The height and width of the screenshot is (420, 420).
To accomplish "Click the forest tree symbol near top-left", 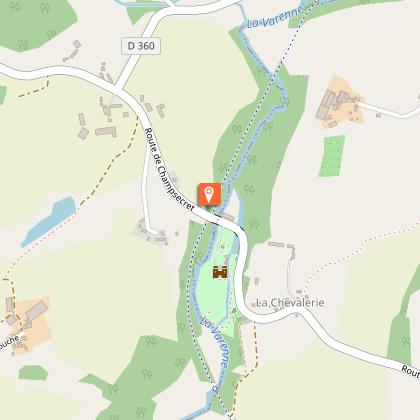I will [14, 7].
